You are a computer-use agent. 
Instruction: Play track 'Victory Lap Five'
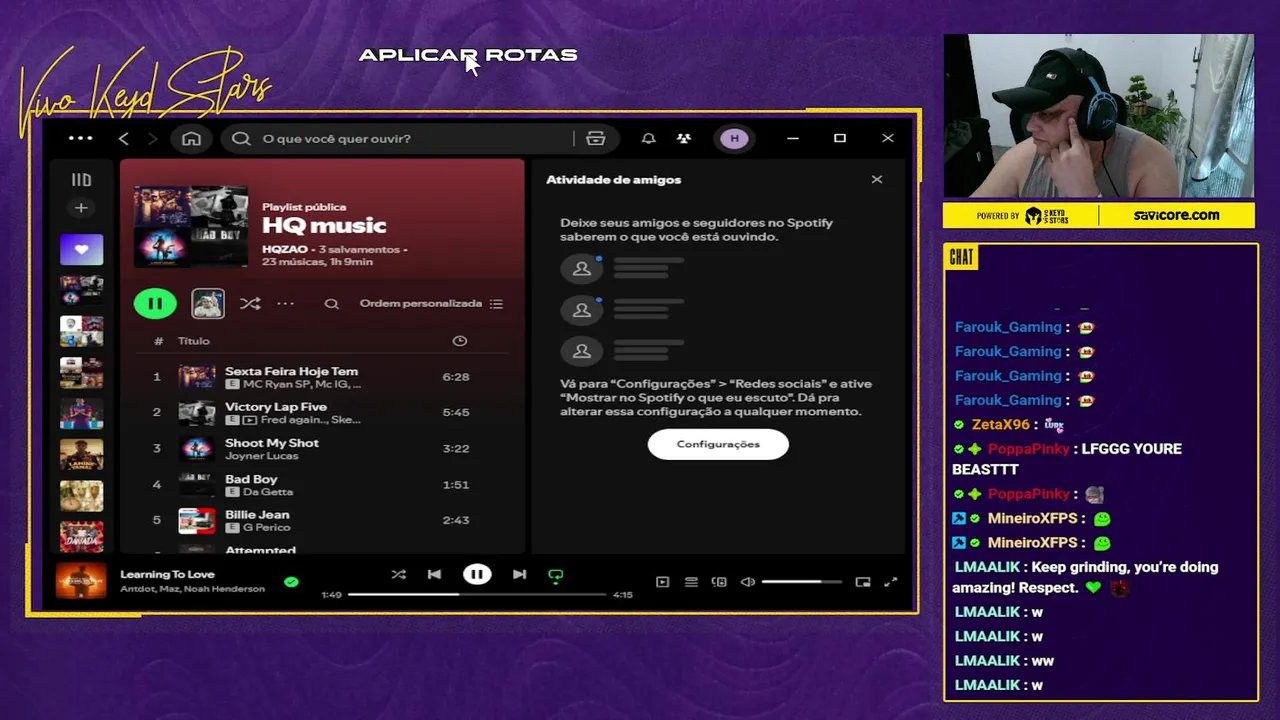[x=276, y=407]
